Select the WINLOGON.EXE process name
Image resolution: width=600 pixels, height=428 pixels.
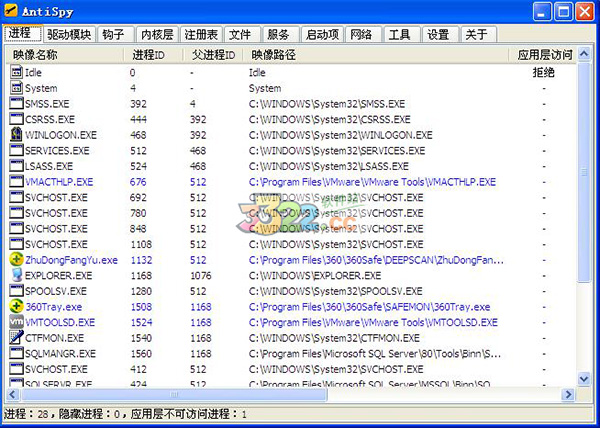point(61,135)
